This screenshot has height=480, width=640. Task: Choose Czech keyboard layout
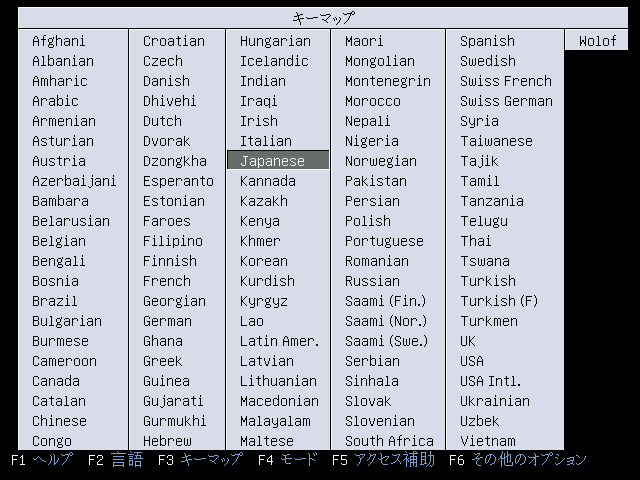tap(163, 61)
